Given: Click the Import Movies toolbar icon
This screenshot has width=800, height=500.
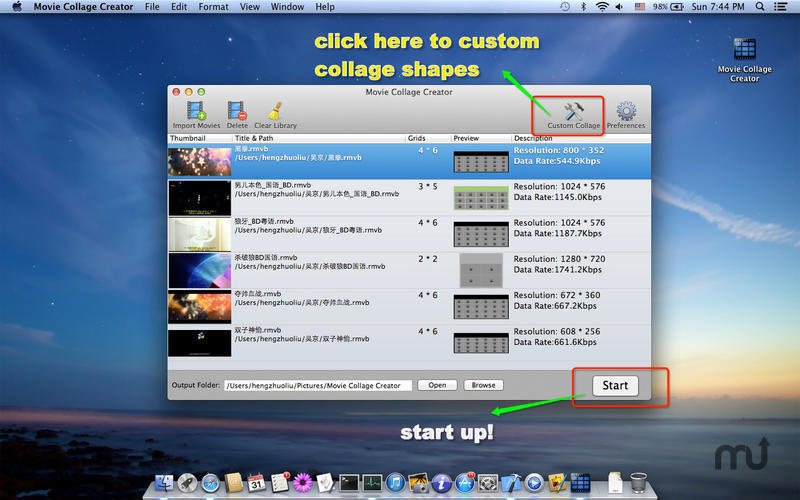Looking at the screenshot, I should (x=196, y=110).
